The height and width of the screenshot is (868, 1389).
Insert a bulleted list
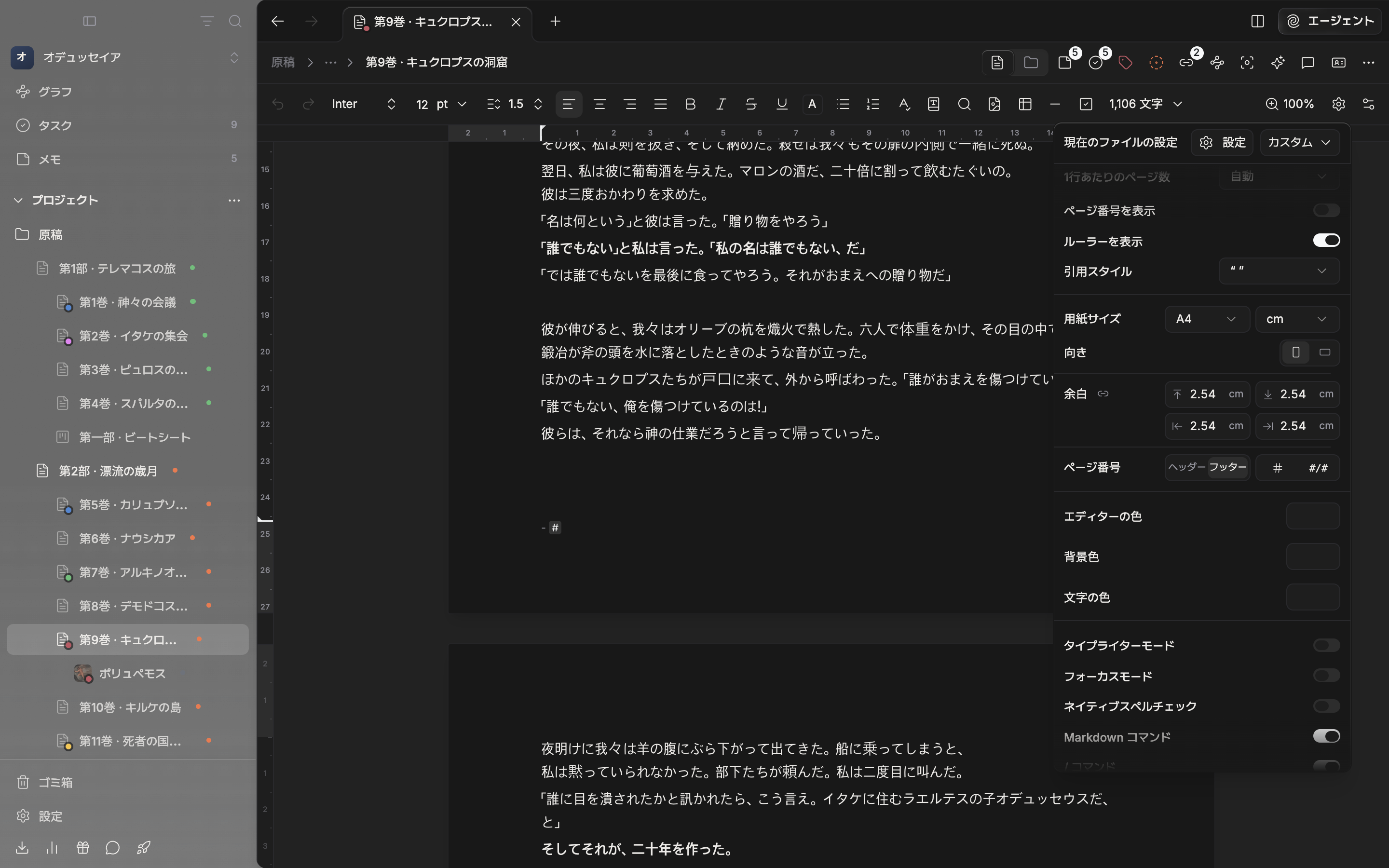843,104
